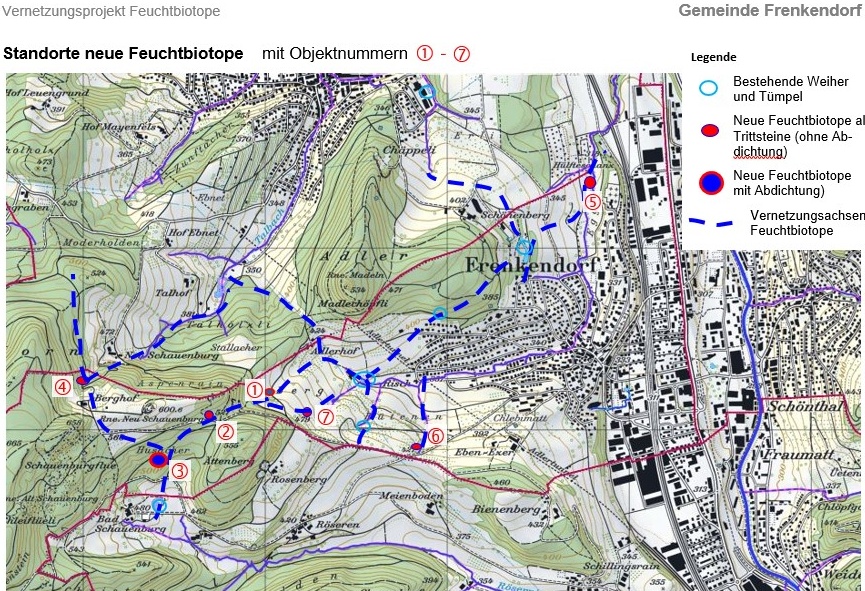The height and width of the screenshot is (591, 865).
Task: Click the existing pond circle icon in legend
Action: [708, 88]
